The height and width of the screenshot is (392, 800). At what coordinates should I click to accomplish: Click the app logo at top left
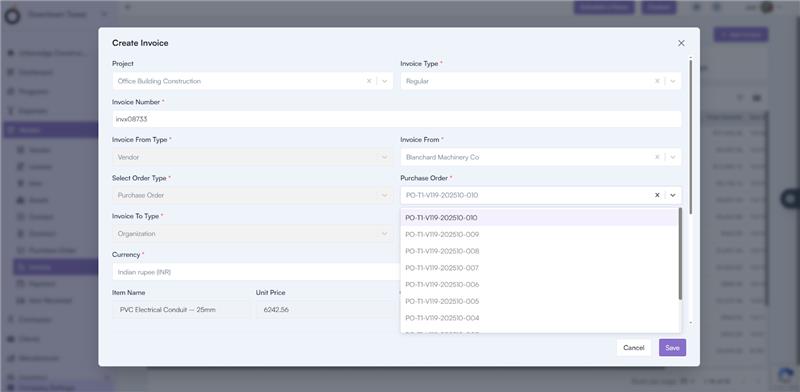(12, 15)
